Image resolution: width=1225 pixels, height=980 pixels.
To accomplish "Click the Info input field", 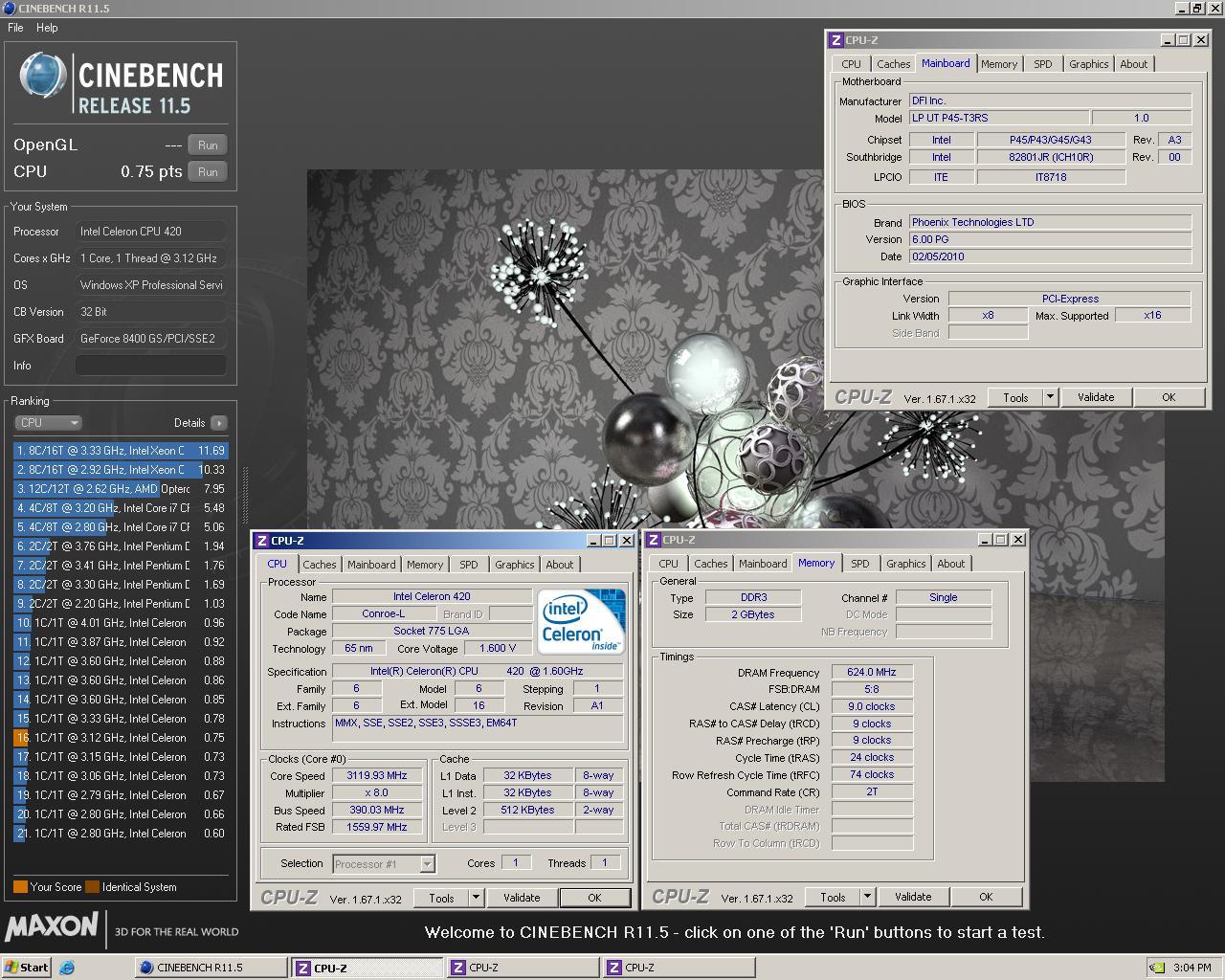I will 151,366.
